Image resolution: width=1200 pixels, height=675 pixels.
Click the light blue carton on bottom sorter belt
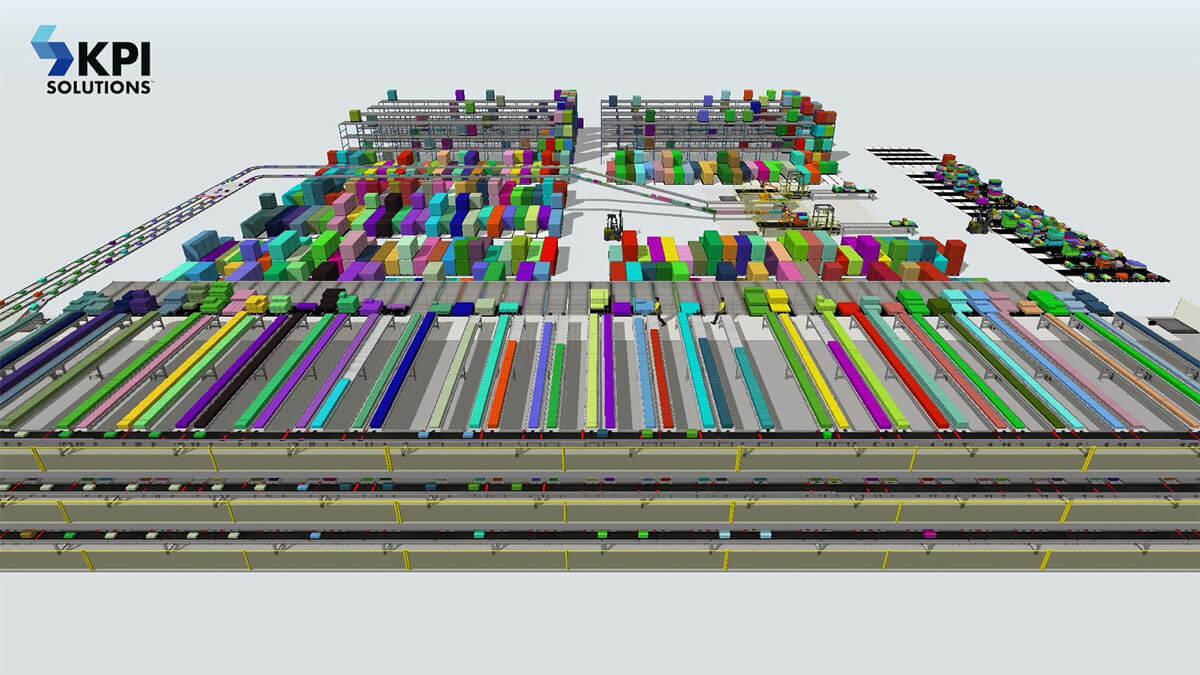[724, 535]
